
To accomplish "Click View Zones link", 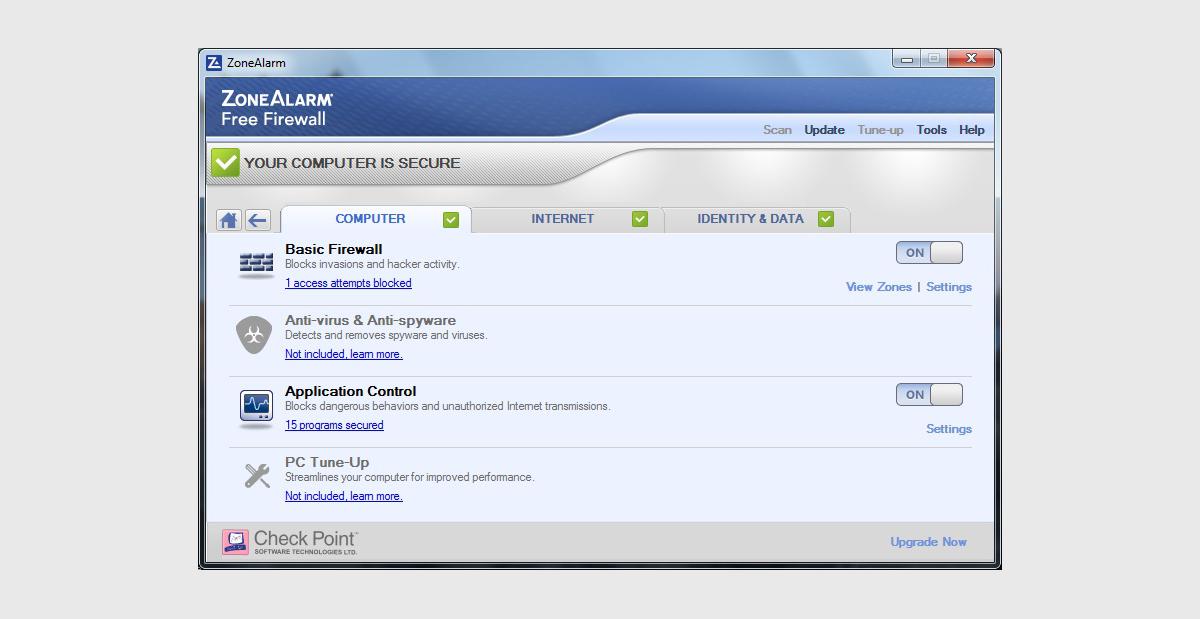I will coord(879,287).
